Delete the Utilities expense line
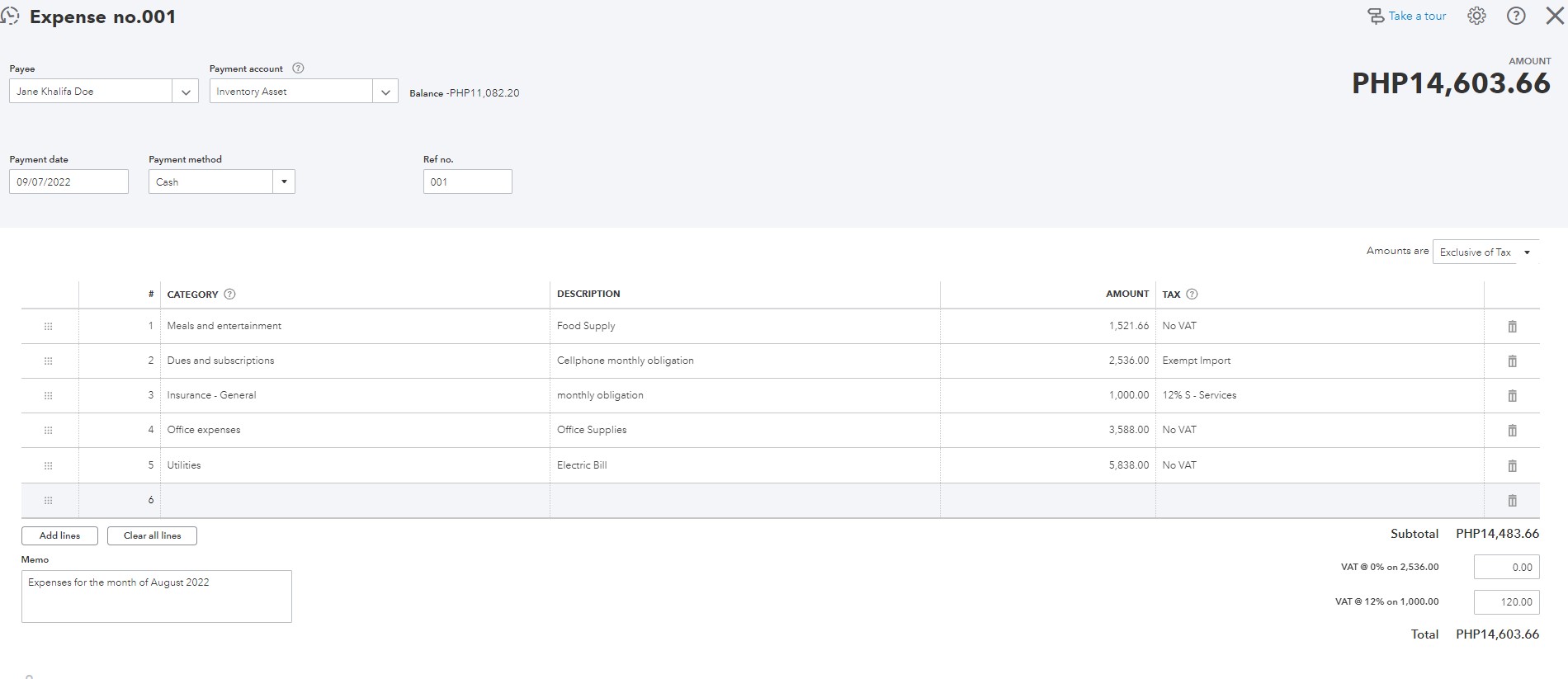1568x679 pixels. tap(1512, 466)
